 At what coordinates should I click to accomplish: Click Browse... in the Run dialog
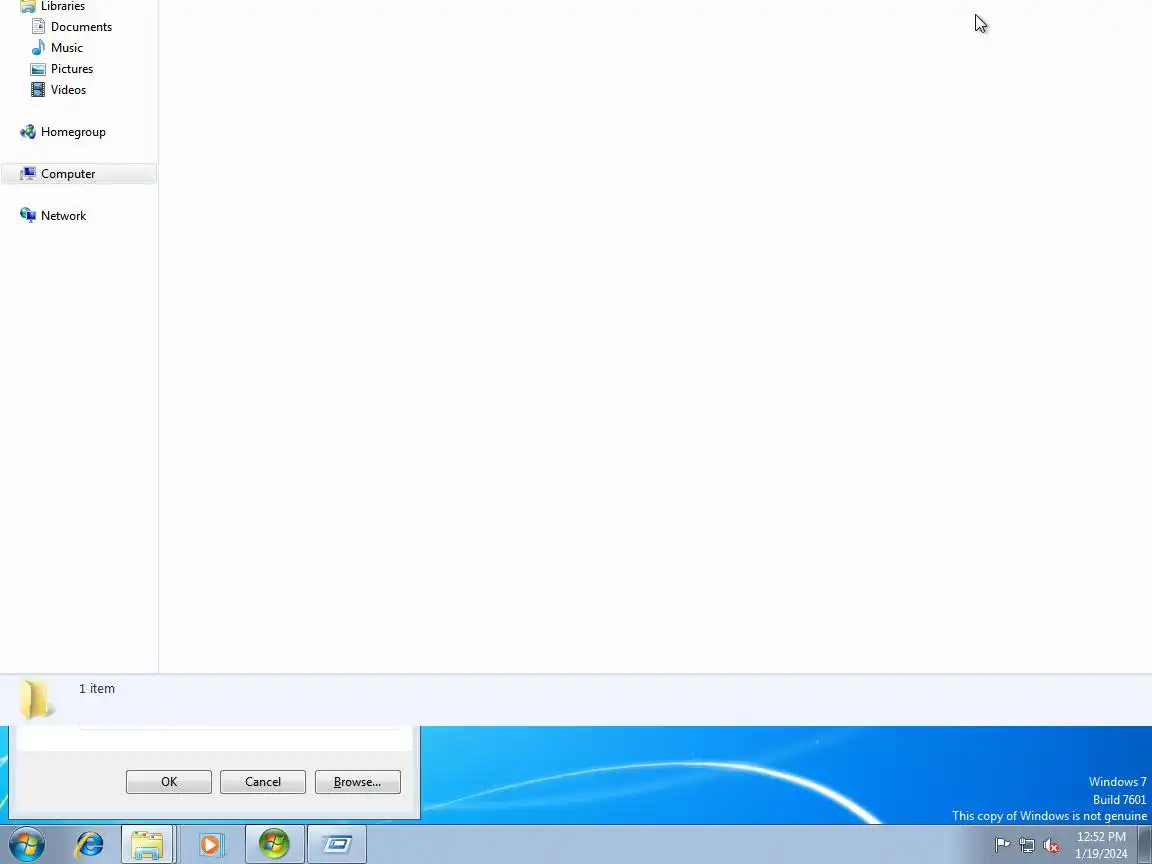tap(358, 782)
